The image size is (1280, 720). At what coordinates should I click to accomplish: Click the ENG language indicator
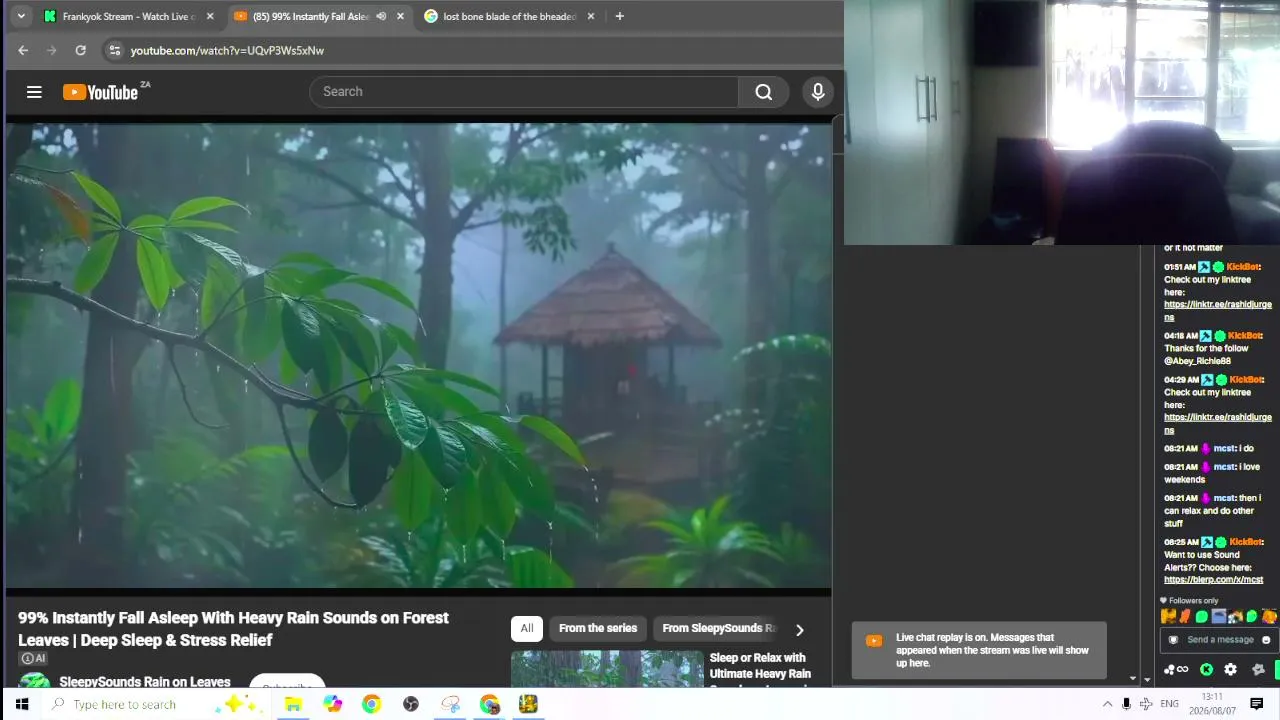[1169, 704]
